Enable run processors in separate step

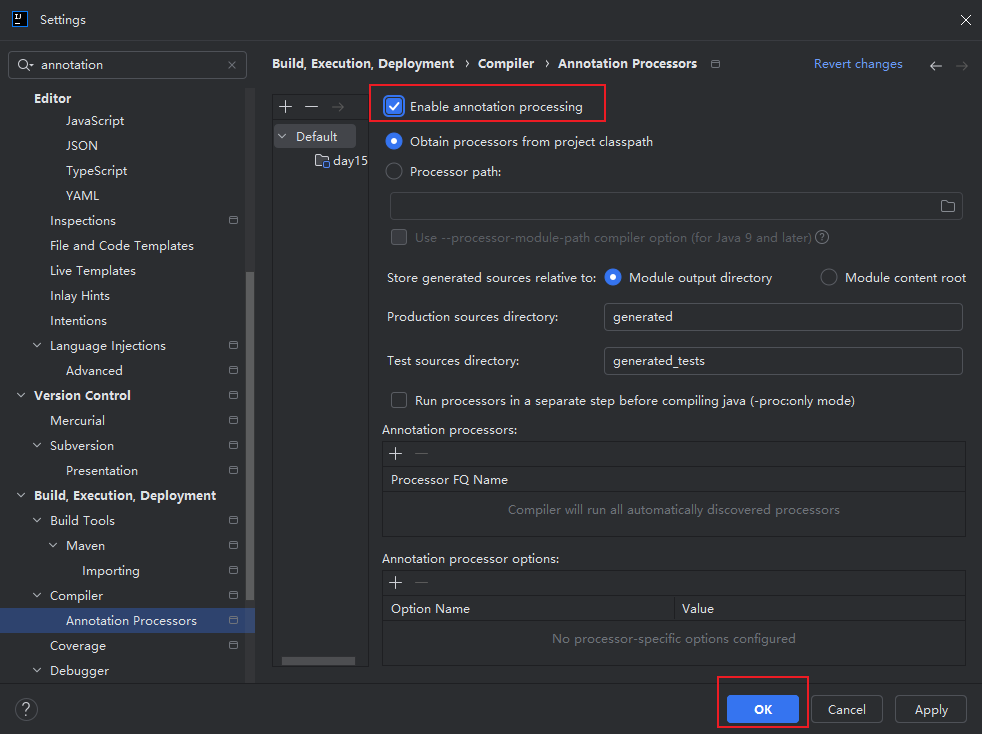point(399,400)
